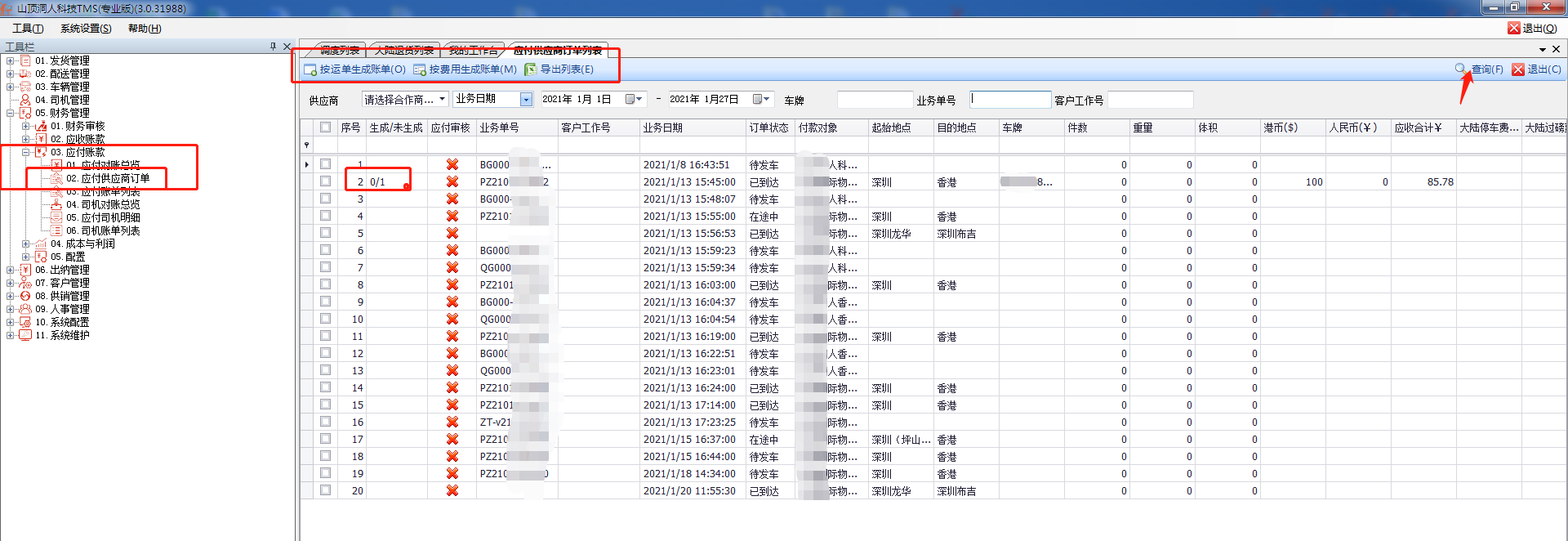Expand the 发货管理 tree node
The height and width of the screenshot is (541, 1568).
(10, 60)
